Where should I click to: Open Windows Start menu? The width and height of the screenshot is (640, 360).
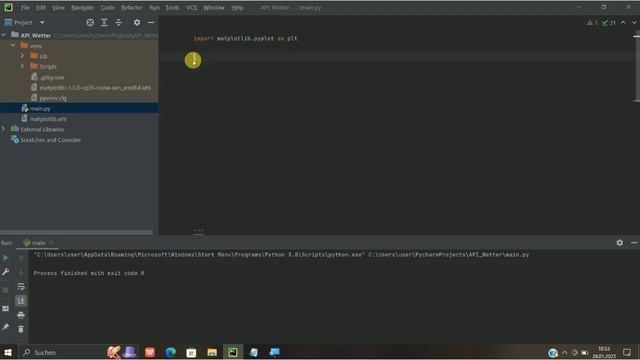tap(8, 352)
